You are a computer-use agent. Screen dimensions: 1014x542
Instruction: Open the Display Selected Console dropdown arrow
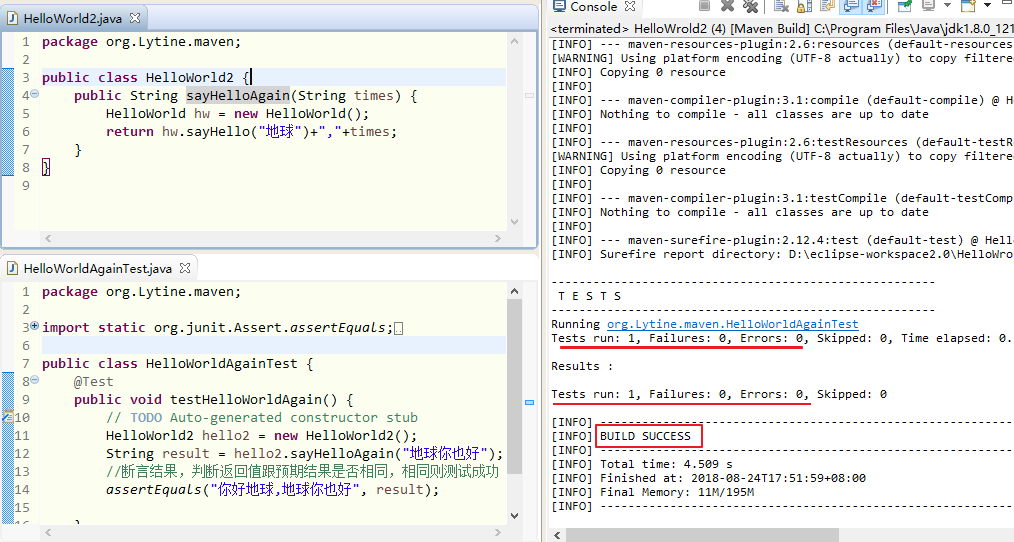[947, 5]
